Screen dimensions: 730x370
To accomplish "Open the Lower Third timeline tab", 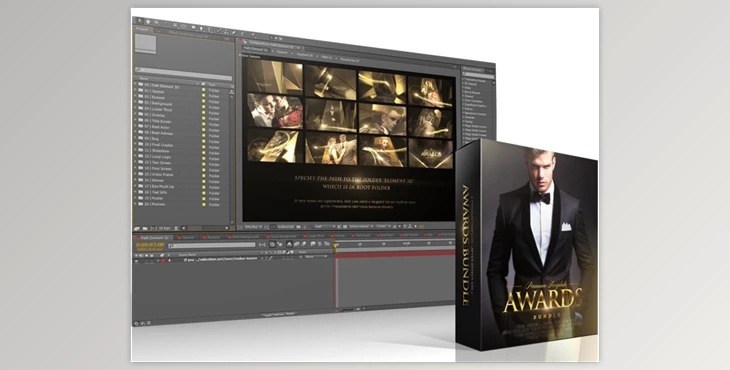I will pos(313,236).
